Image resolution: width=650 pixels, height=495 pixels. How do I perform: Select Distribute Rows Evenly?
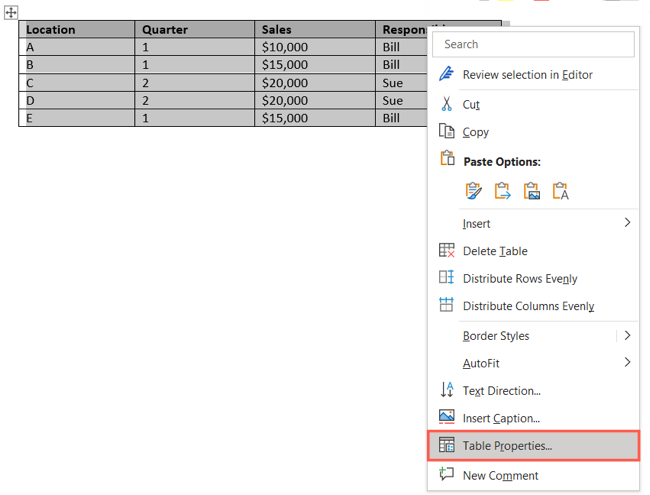click(519, 279)
